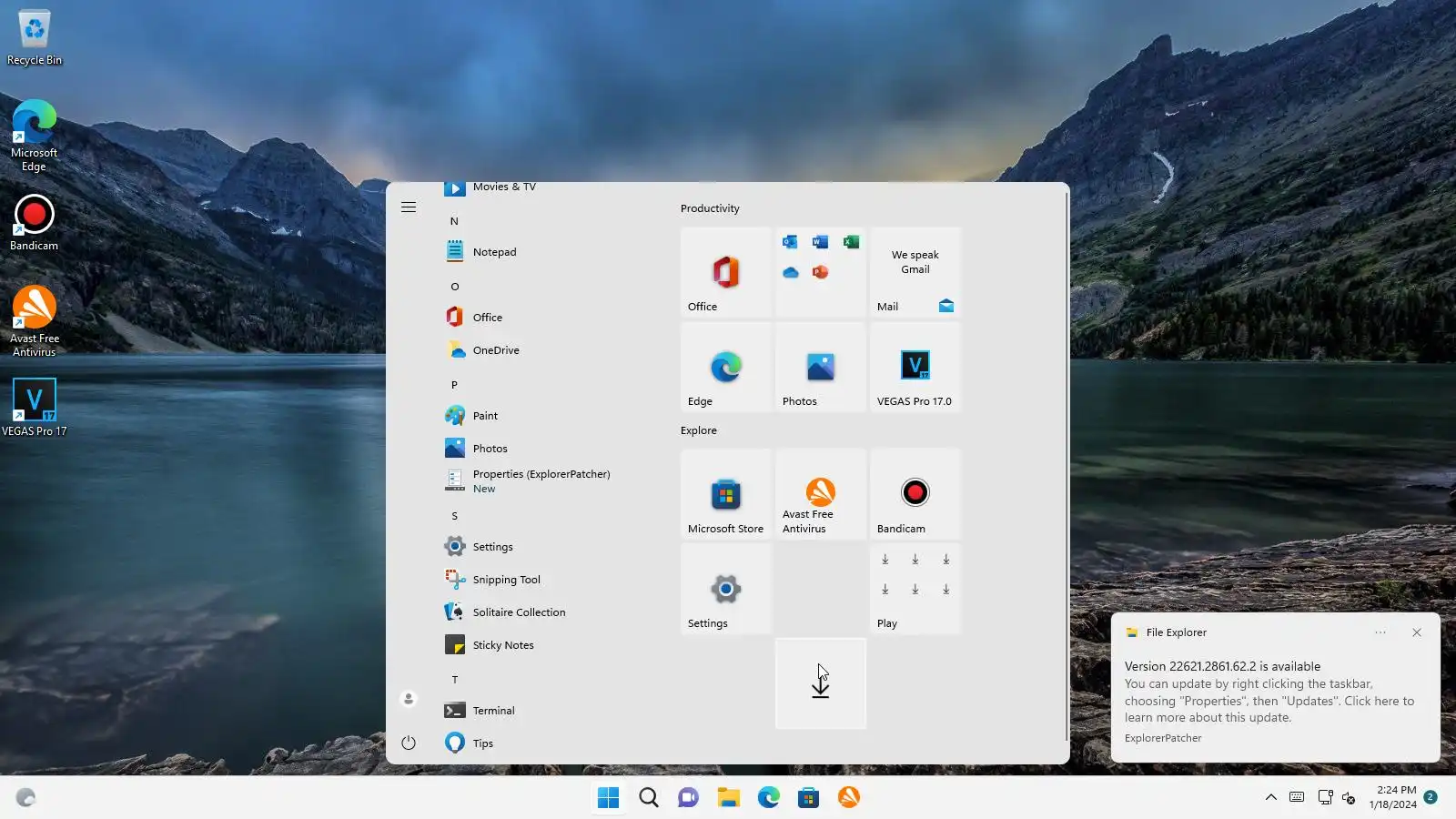Click the Windows Start button on taskbar
Image resolution: width=1456 pixels, height=819 pixels.
[608, 798]
